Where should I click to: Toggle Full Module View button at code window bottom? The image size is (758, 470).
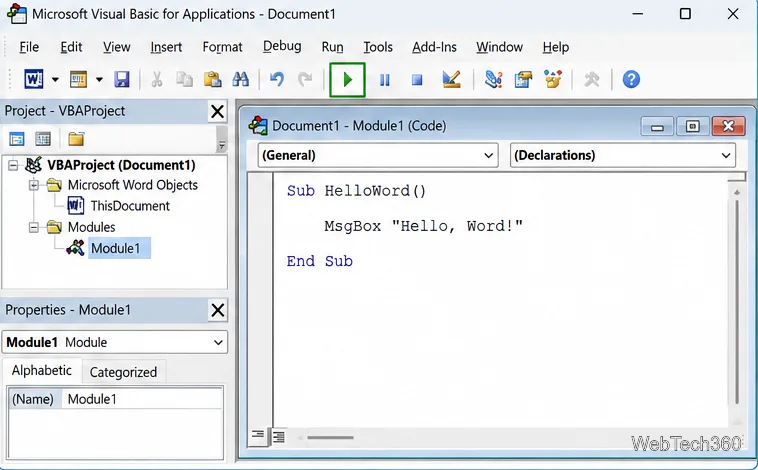click(x=279, y=437)
